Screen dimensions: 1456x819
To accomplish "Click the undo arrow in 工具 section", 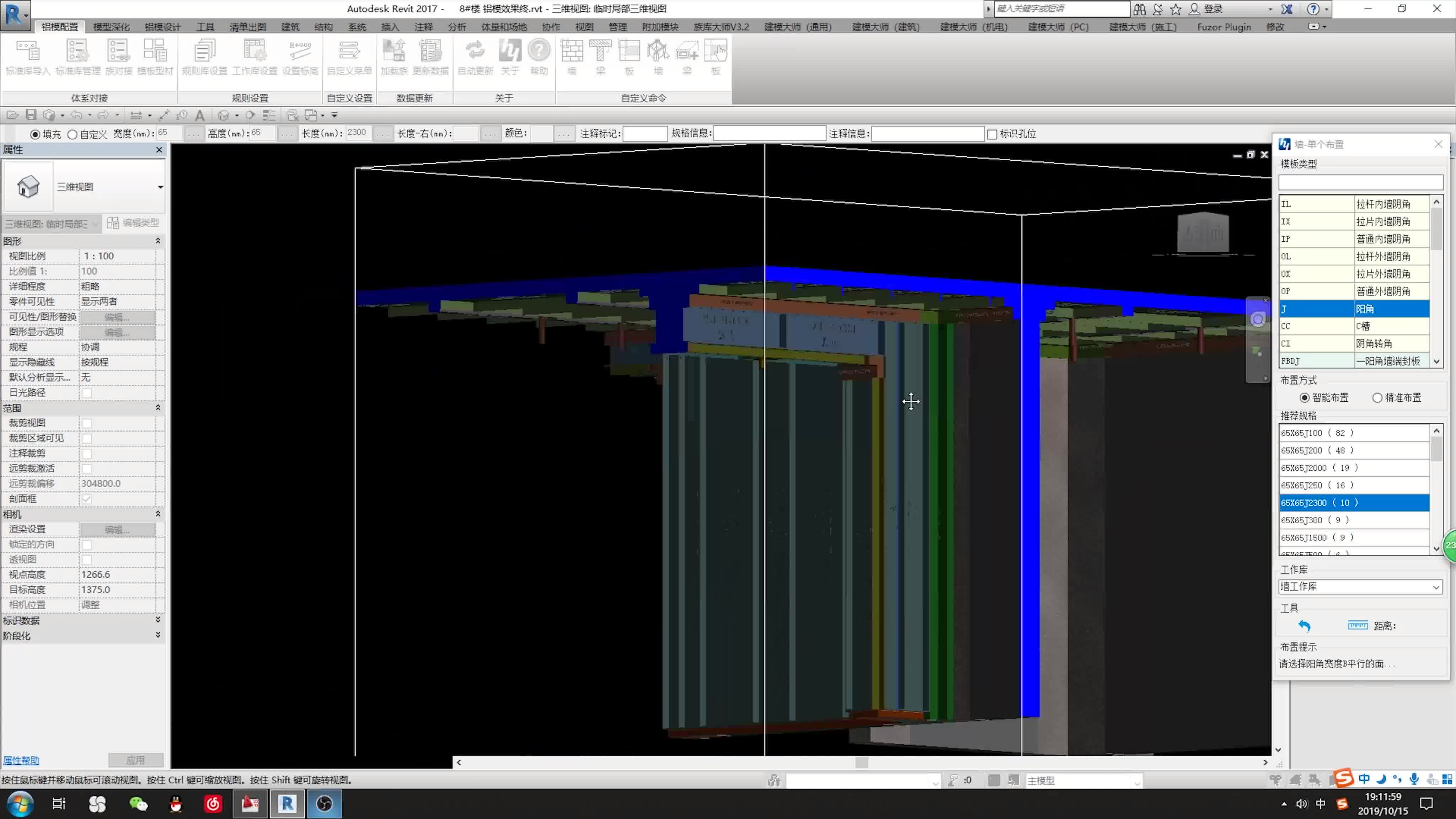I will (1304, 626).
